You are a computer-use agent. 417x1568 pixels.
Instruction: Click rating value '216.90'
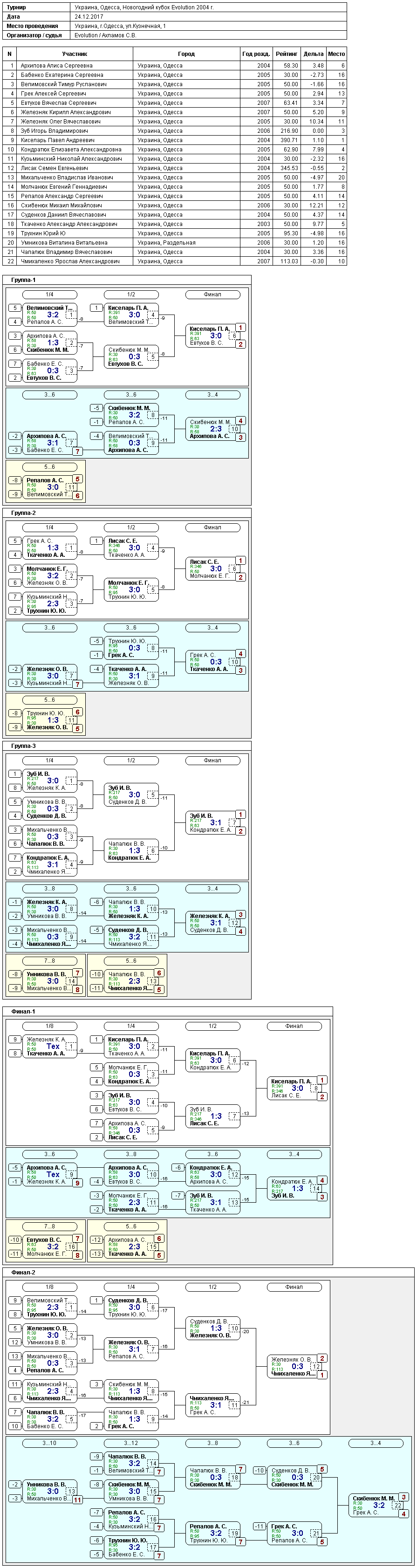[289, 131]
